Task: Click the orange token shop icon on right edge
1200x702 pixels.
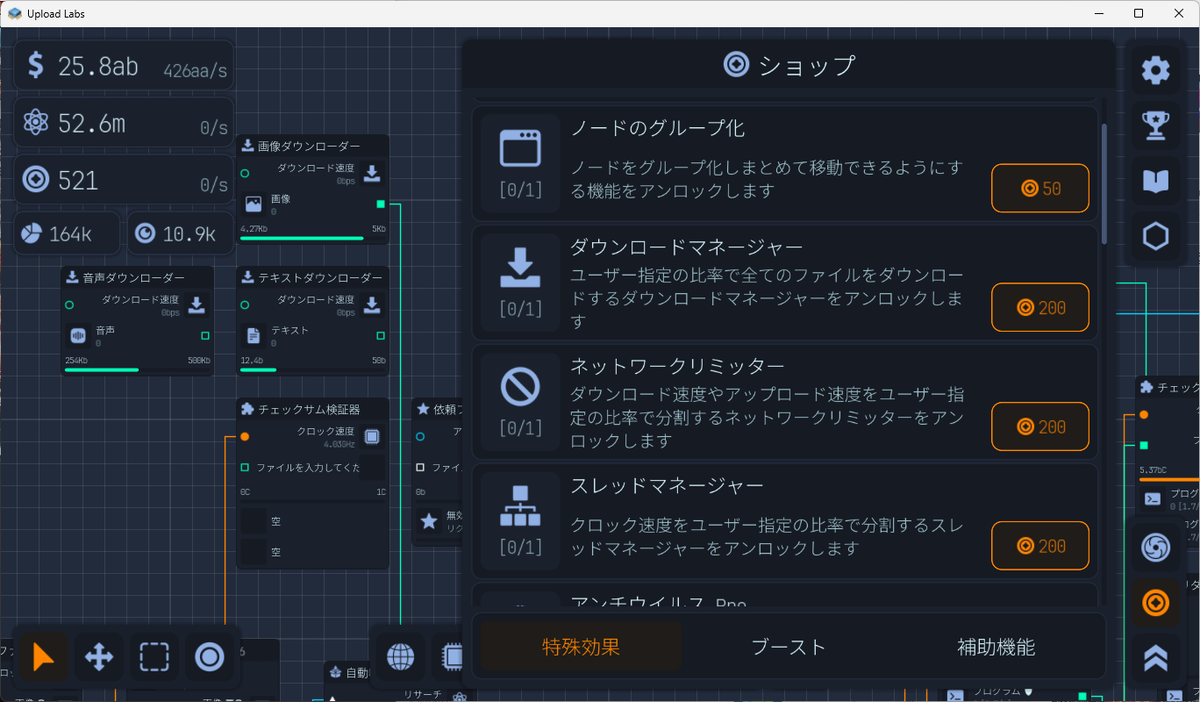Action: [1156, 603]
